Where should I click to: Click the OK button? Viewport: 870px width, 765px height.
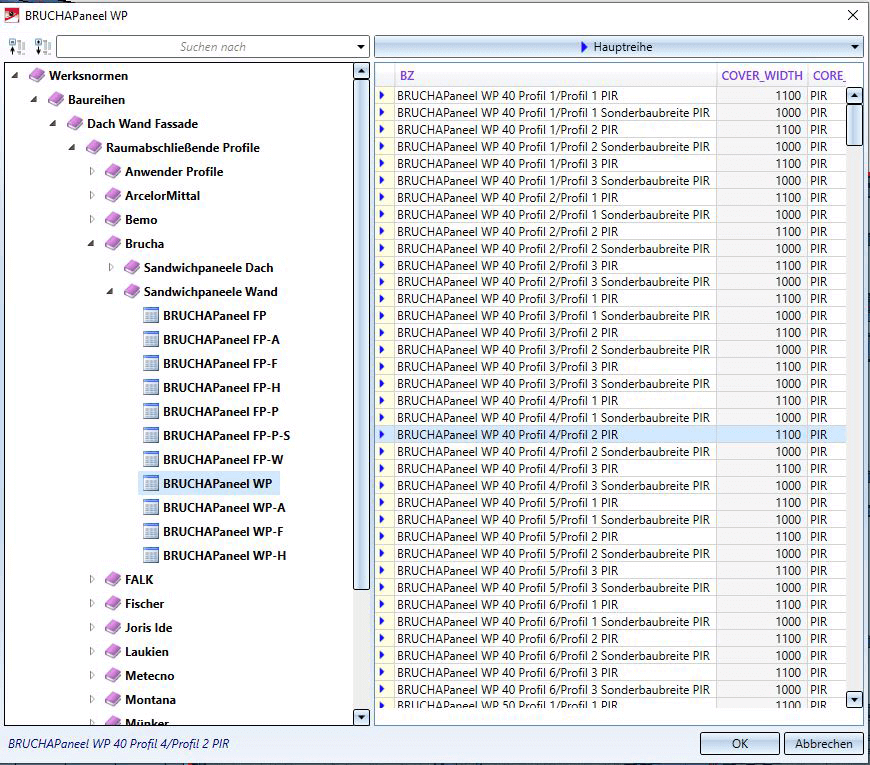pos(740,743)
